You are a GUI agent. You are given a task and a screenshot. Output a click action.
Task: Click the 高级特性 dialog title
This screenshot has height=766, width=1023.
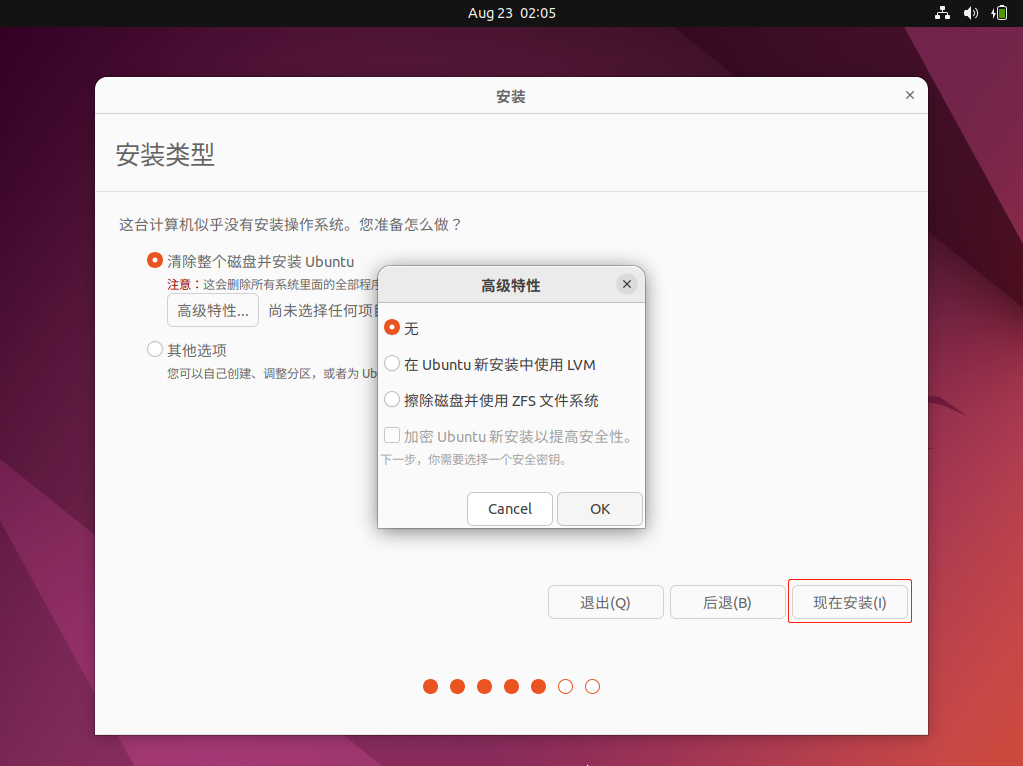click(511, 286)
